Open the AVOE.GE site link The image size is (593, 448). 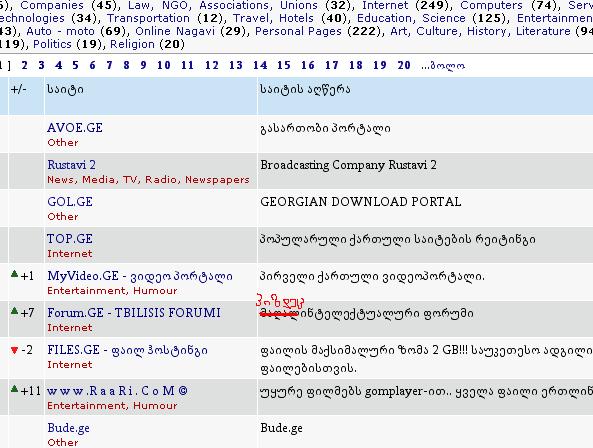point(75,128)
